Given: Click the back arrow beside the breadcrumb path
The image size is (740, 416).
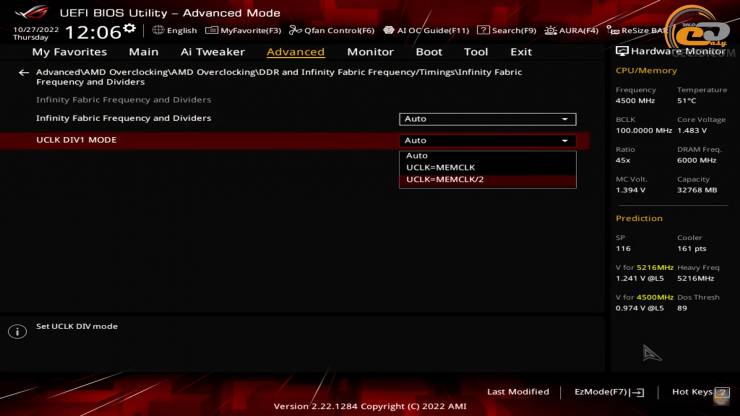Looking at the screenshot, I should (24, 73).
